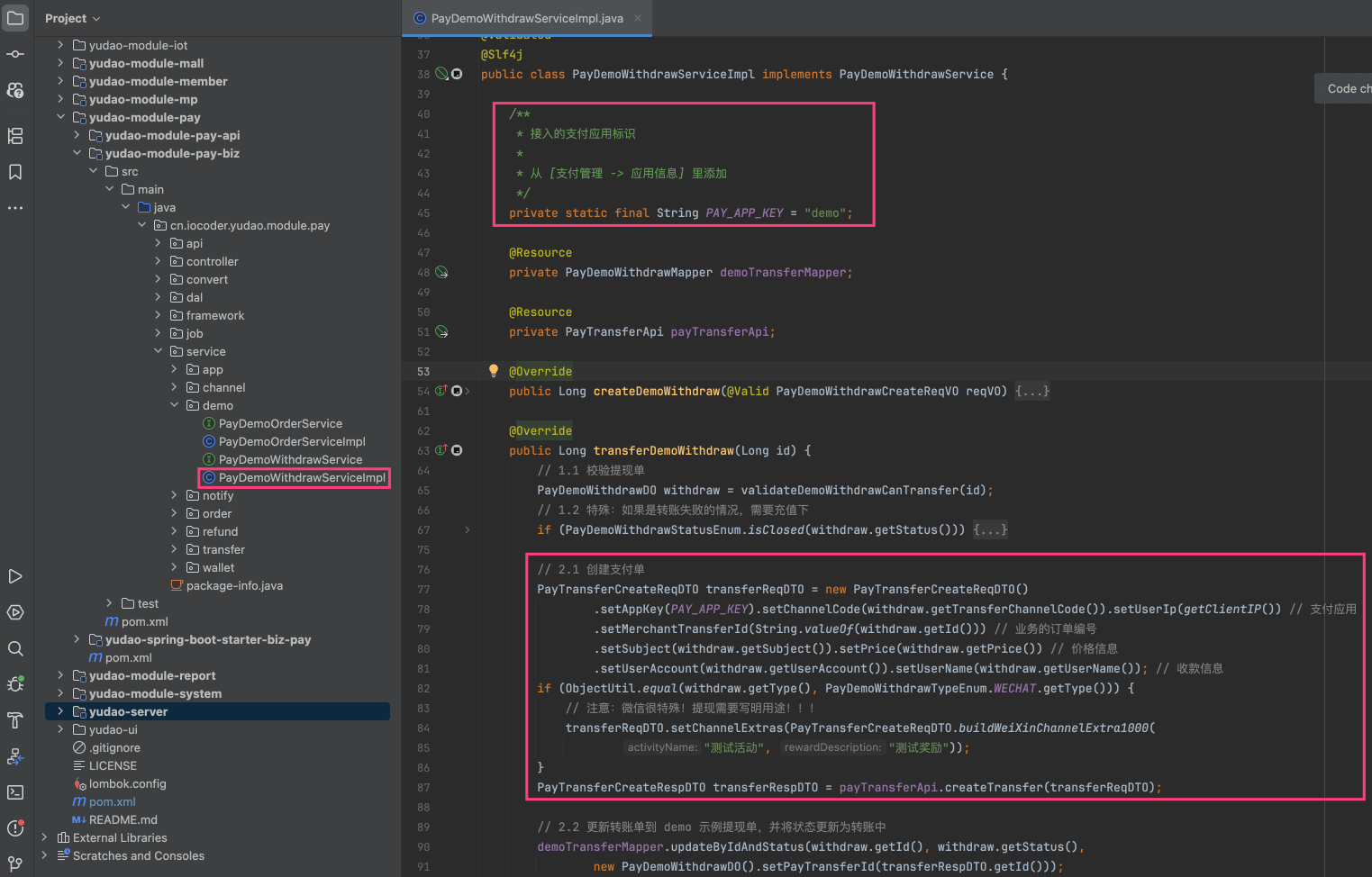Open the Terminal tool window
The width and height of the screenshot is (1372, 877).
tap(15, 792)
